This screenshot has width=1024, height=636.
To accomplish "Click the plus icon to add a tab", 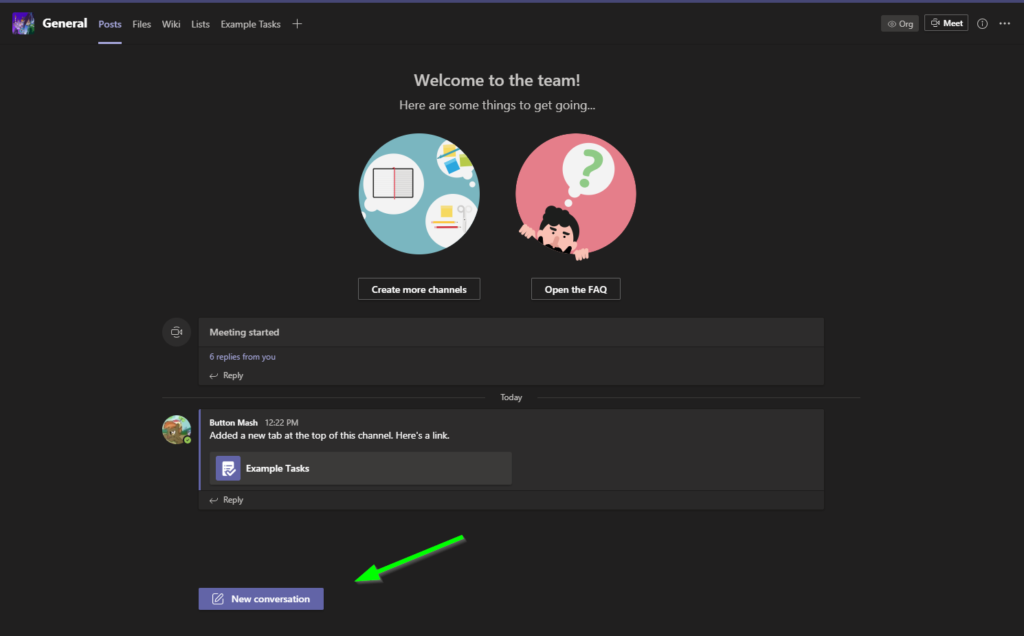I will 297,24.
